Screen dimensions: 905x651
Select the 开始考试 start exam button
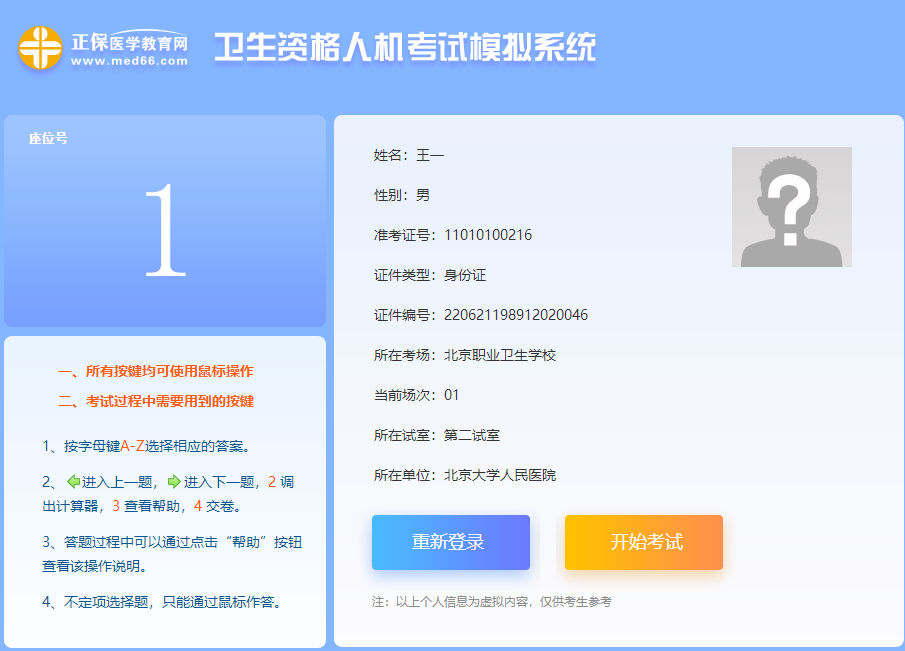click(643, 542)
